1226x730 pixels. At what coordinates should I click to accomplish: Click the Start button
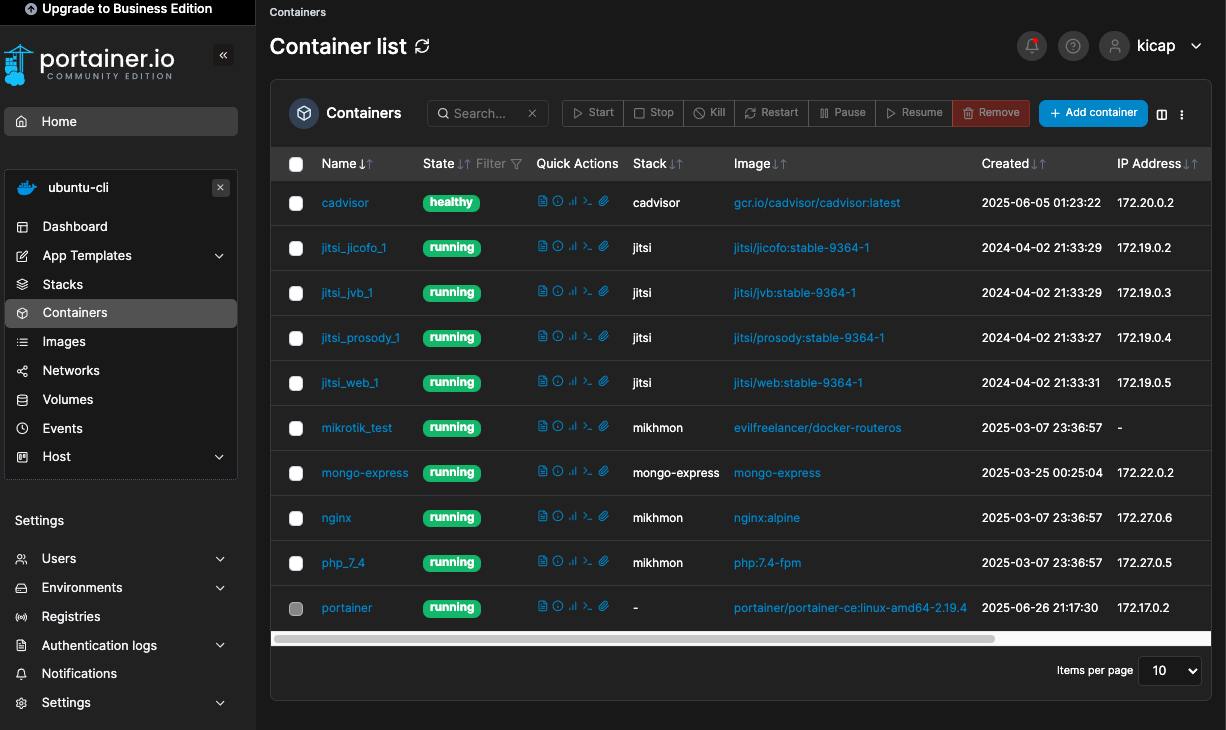coord(593,113)
